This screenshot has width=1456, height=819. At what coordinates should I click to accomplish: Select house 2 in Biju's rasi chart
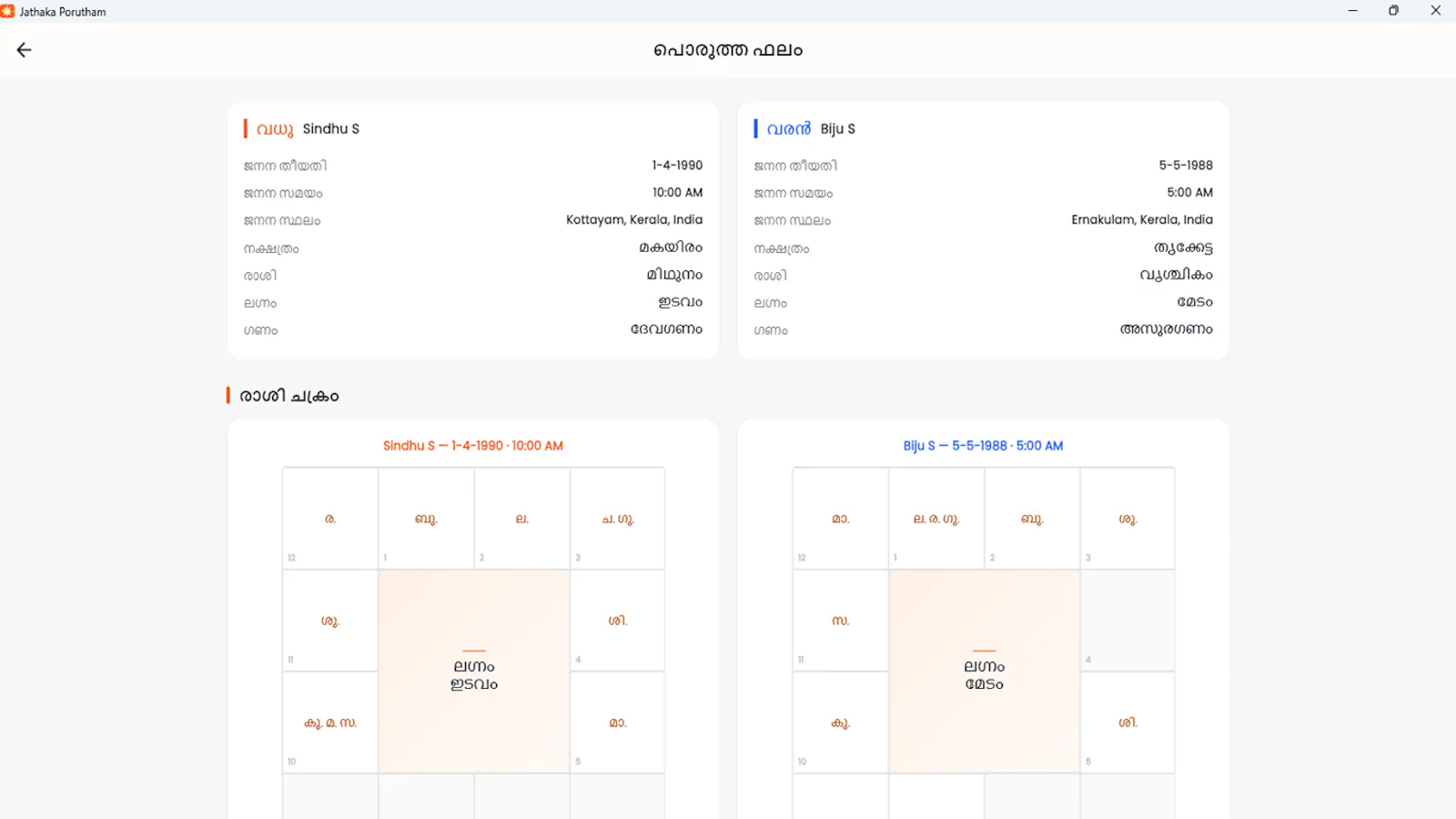point(1033,519)
